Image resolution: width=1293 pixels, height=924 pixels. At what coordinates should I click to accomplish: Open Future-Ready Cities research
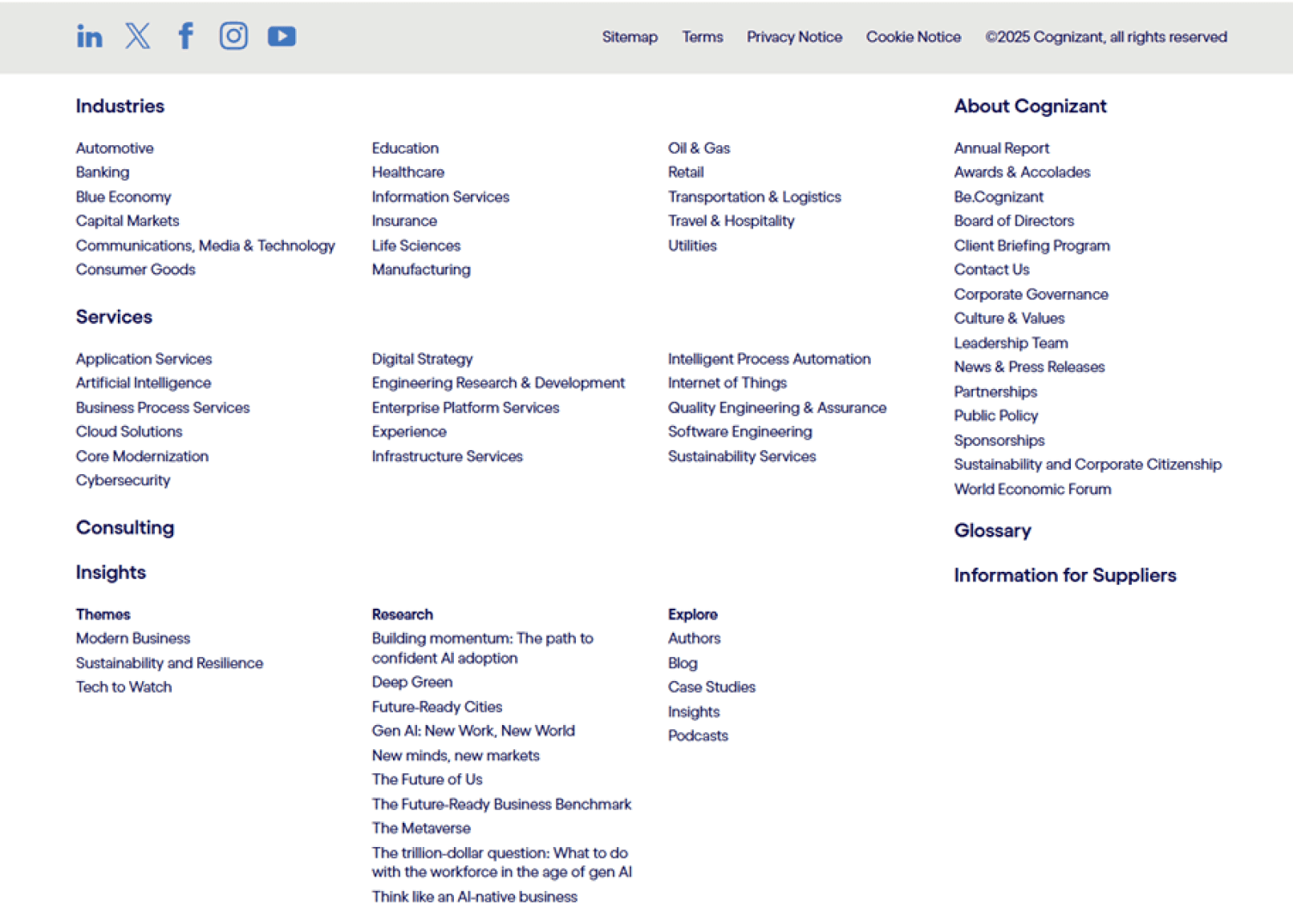coord(437,707)
